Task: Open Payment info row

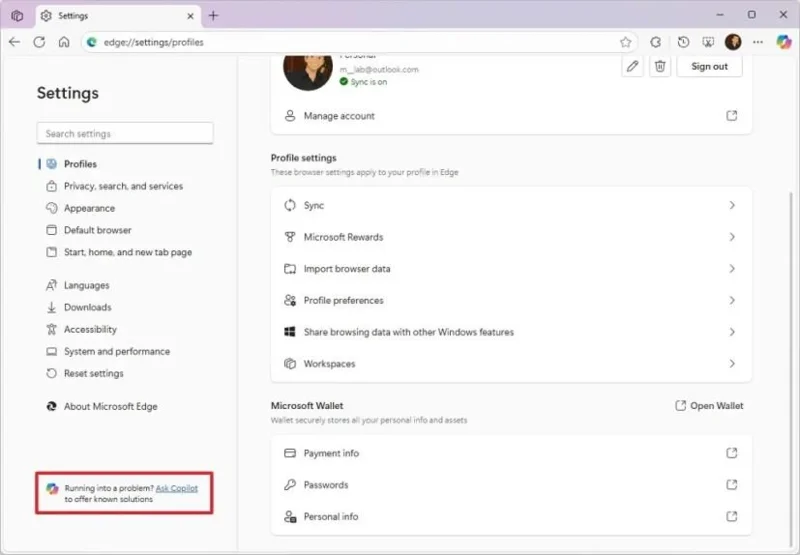Action: [511, 453]
